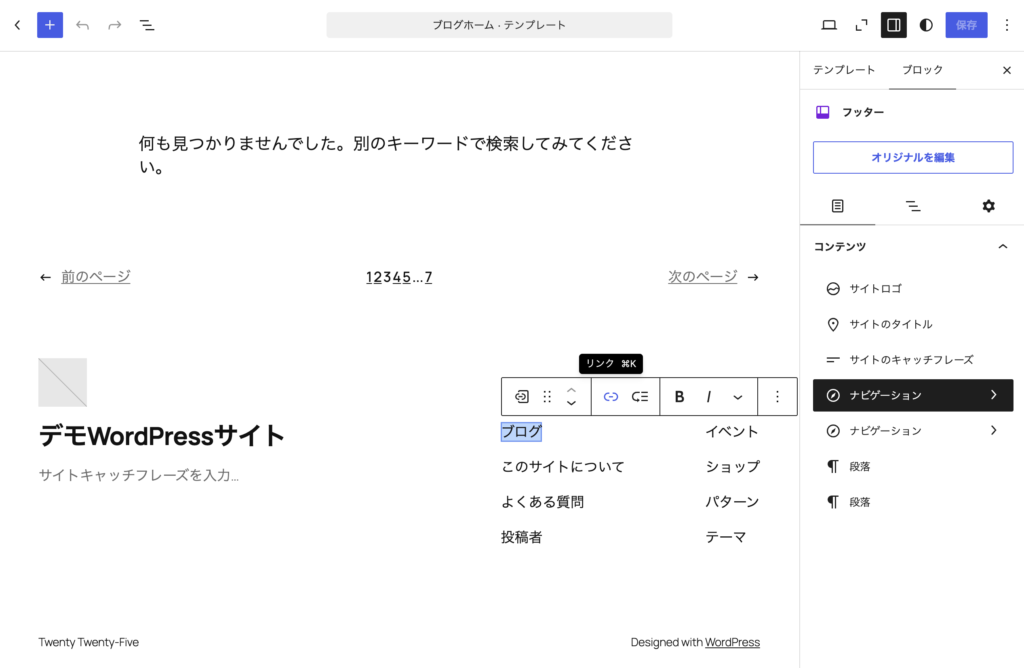The image size is (1024, 668).
Task: Click the site logo placeholder
Action: coord(63,382)
